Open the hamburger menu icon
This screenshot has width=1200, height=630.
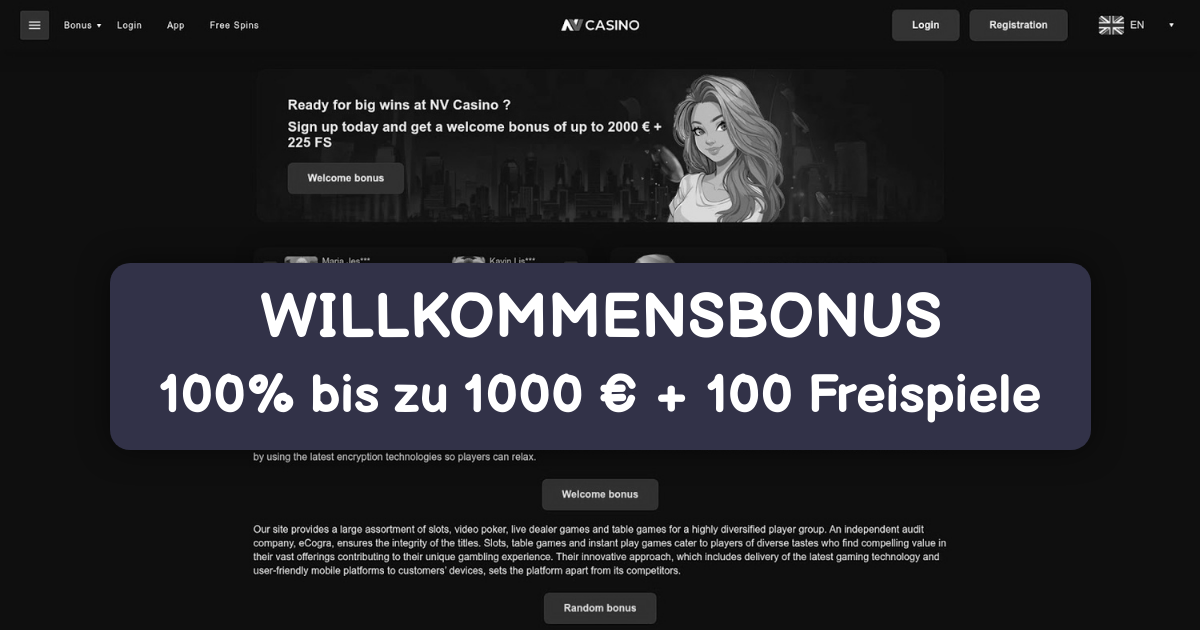click(x=35, y=25)
